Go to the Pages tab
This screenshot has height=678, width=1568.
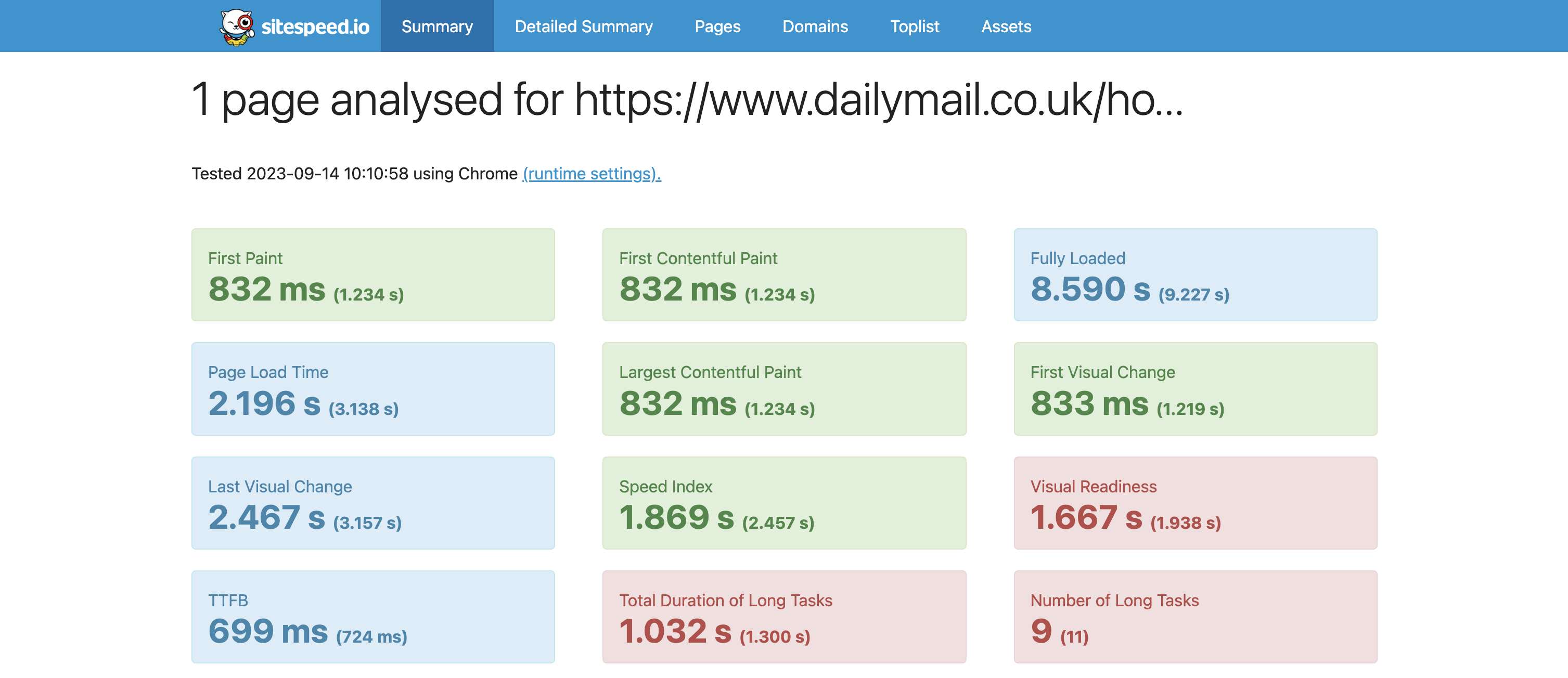[x=717, y=27]
